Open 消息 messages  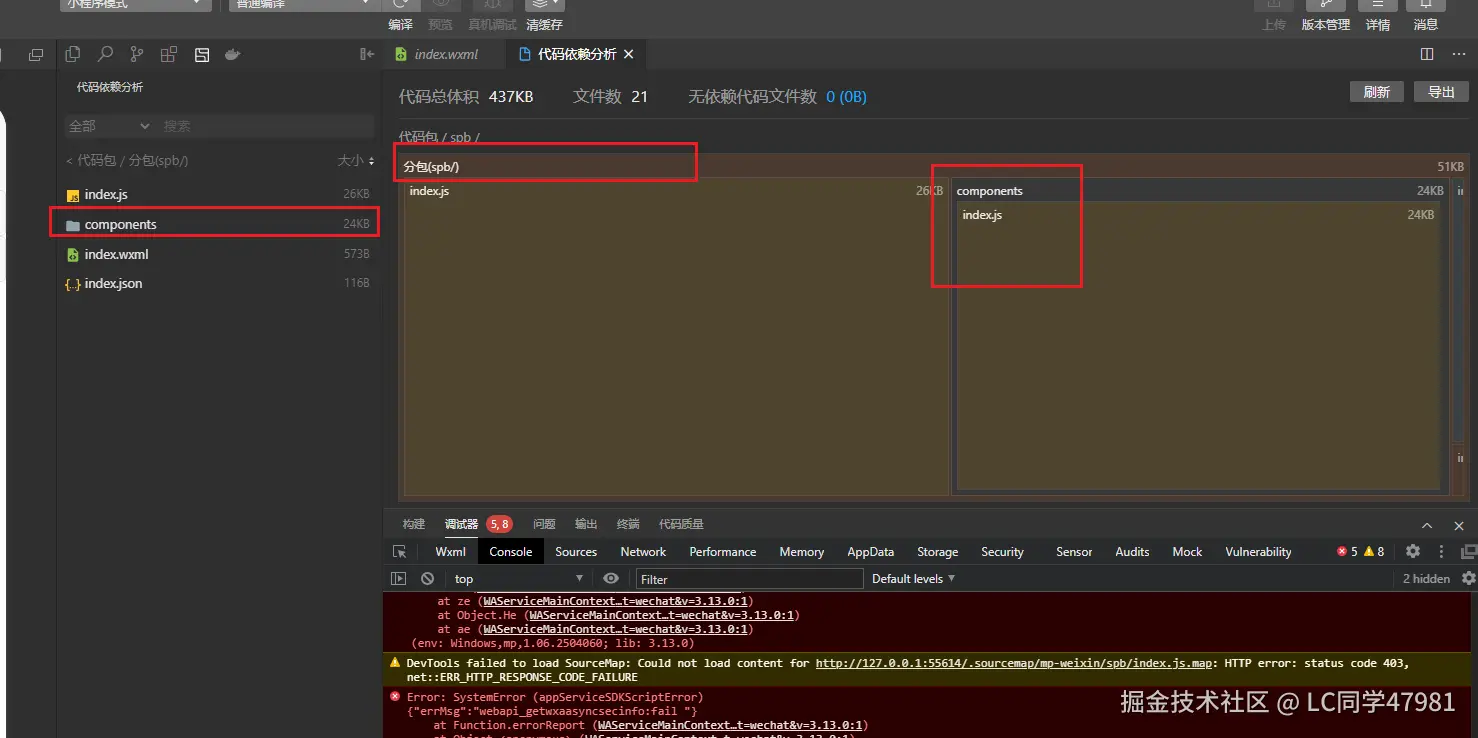[x=1426, y=24]
